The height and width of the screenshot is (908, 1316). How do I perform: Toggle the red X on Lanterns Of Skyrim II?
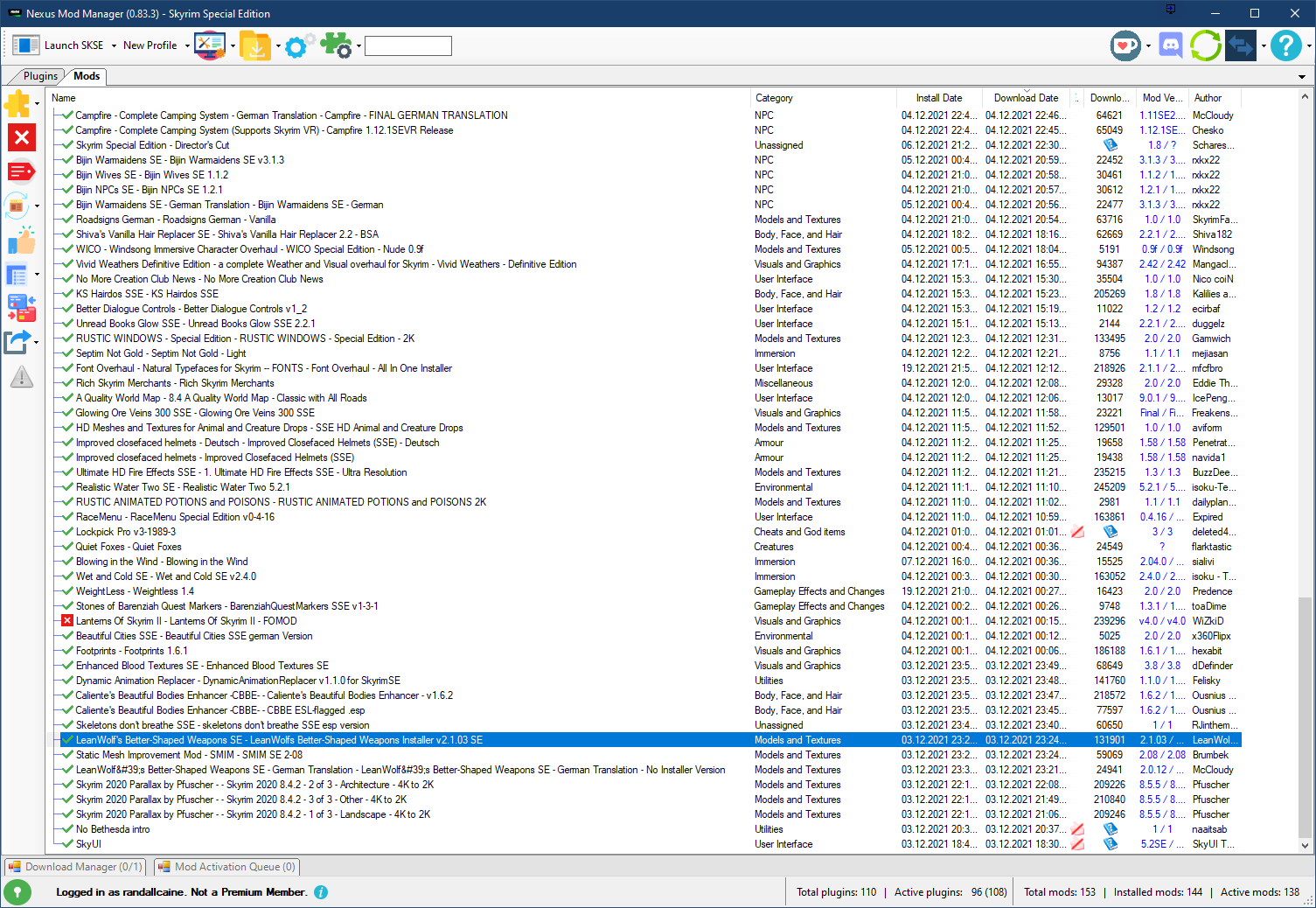tap(67, 621)
